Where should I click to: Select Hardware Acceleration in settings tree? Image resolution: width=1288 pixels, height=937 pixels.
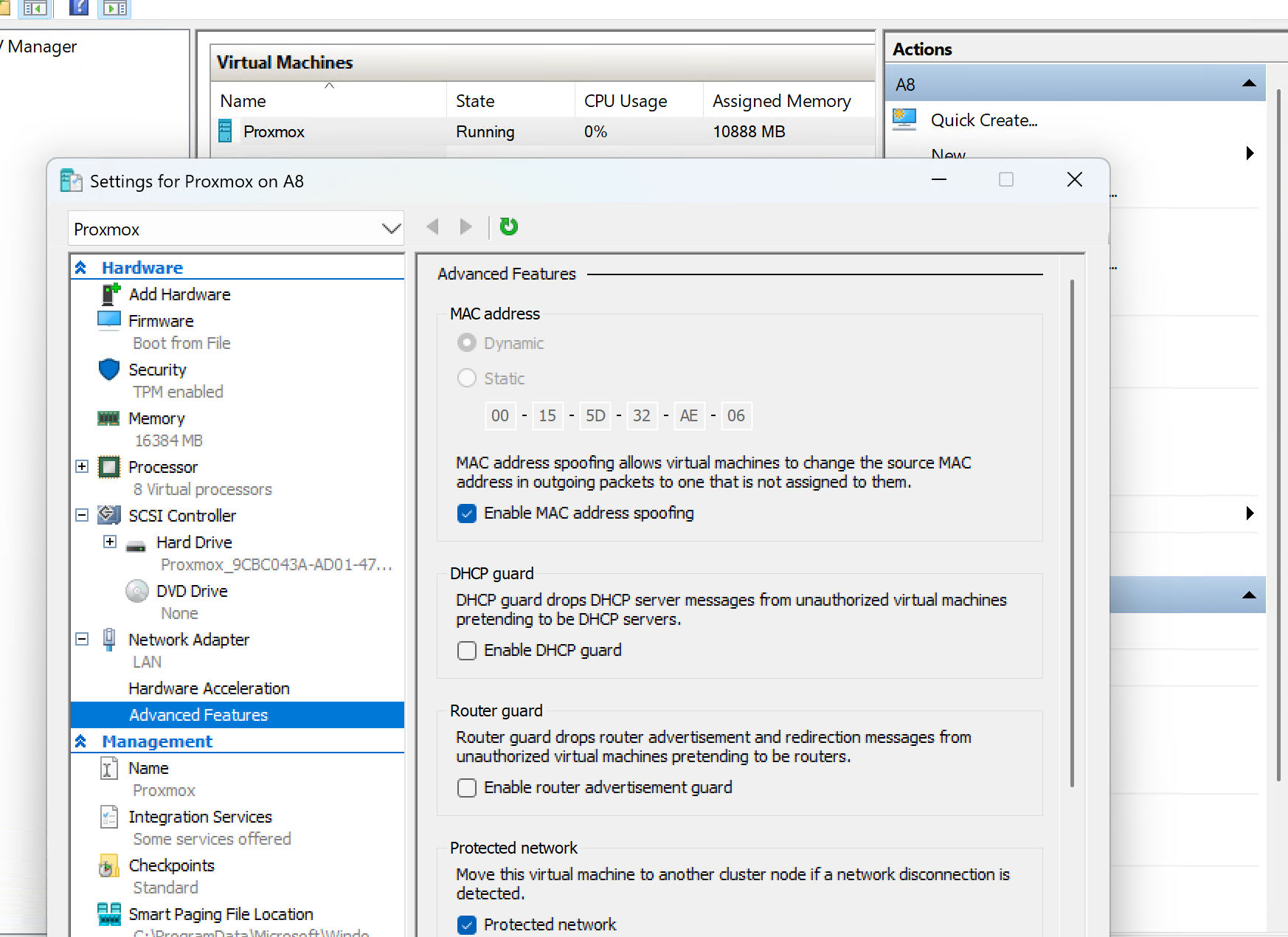tap(209, 688)
